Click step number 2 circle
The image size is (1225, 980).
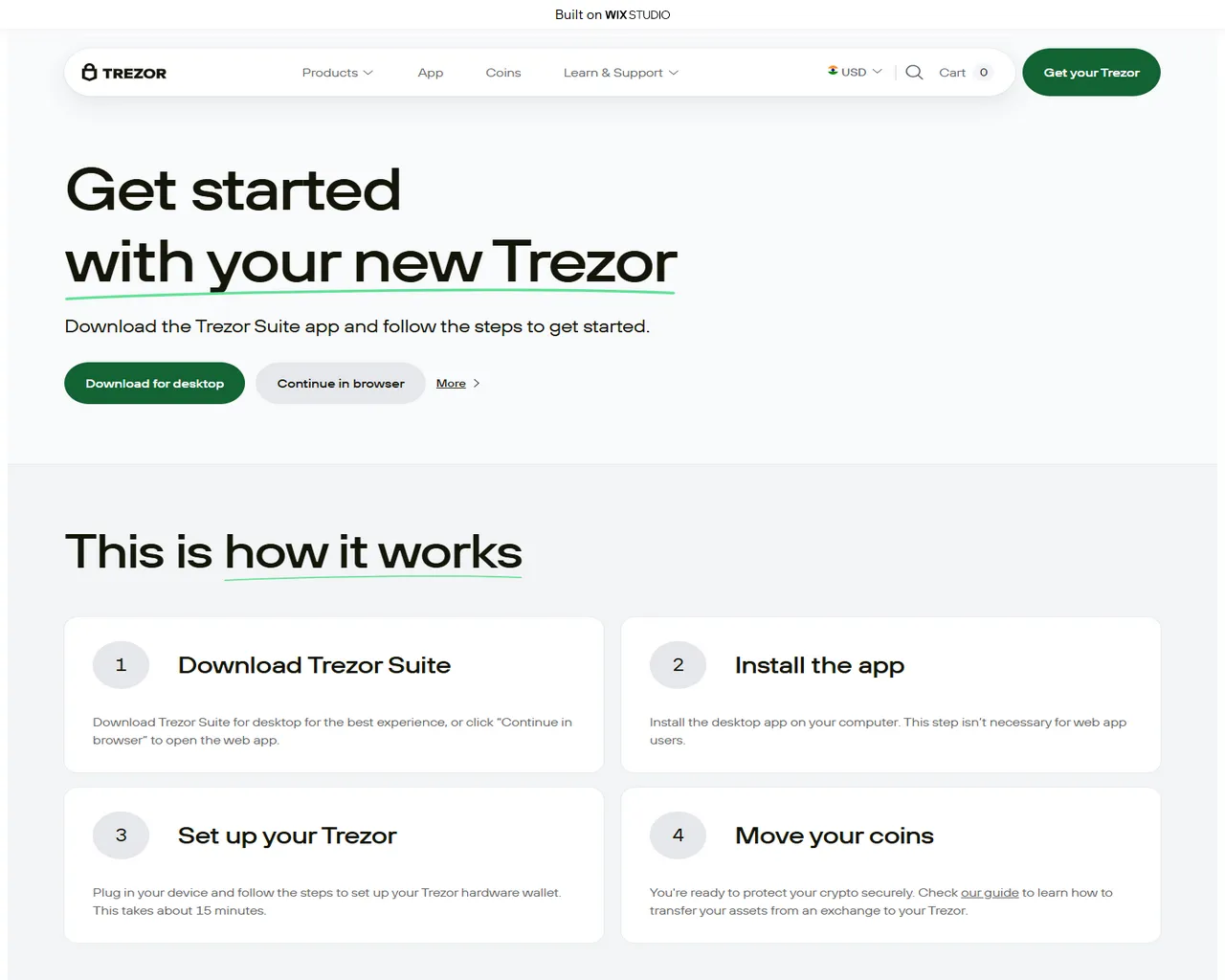pos(678,665)
